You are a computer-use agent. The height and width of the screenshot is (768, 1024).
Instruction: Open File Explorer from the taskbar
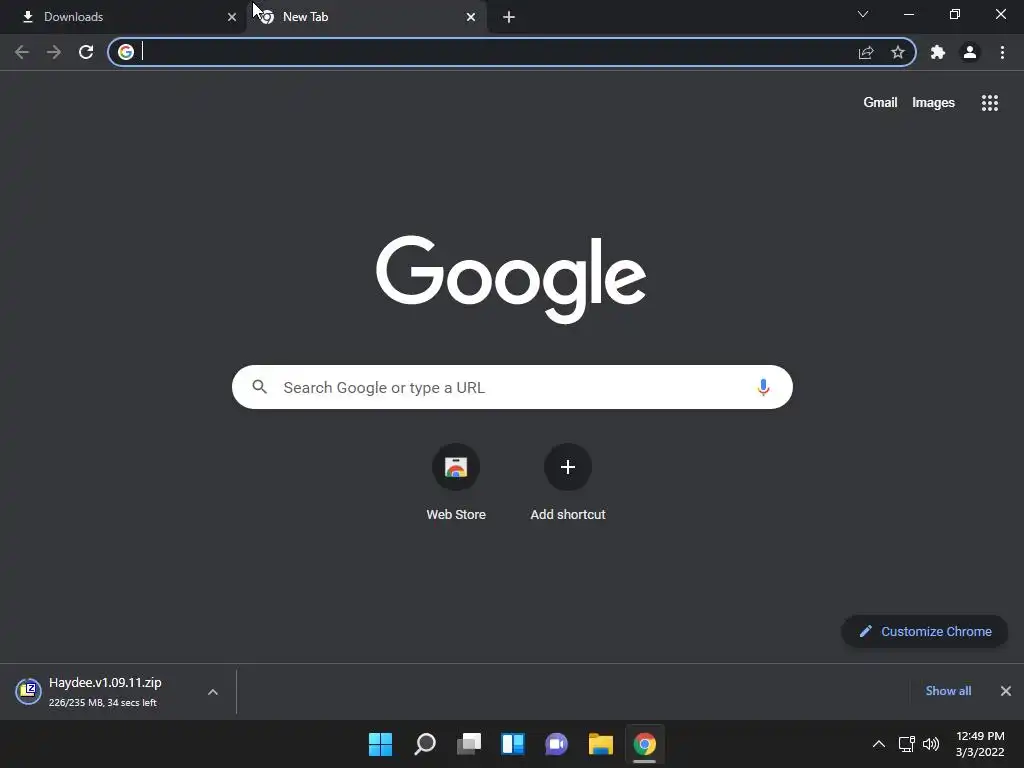click(x=601, y=744)
